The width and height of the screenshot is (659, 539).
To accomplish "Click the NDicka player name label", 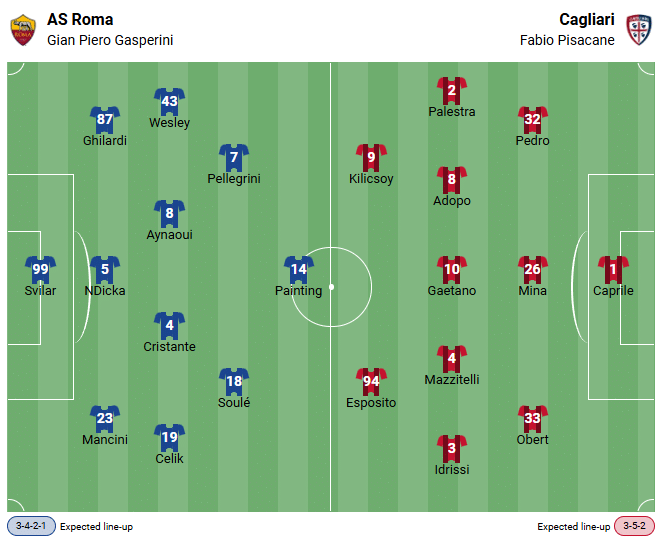I will 105,291.
